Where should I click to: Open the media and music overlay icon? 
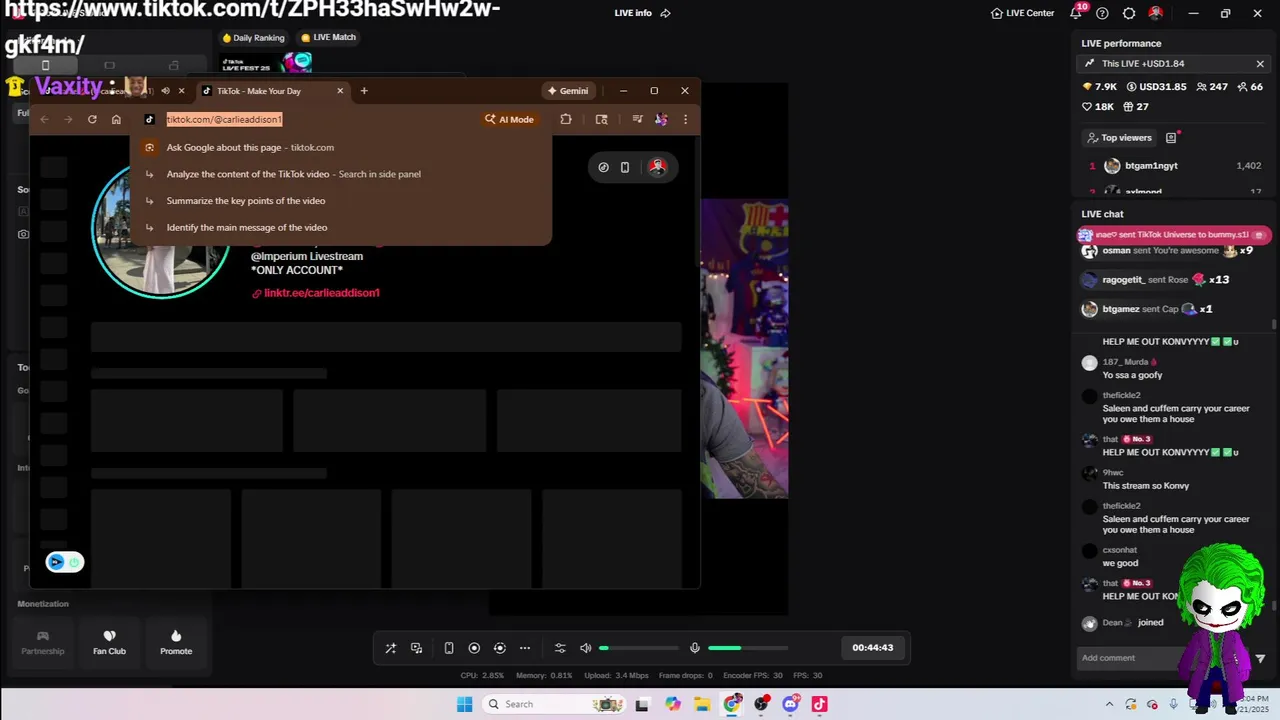[x=417, y=648]
